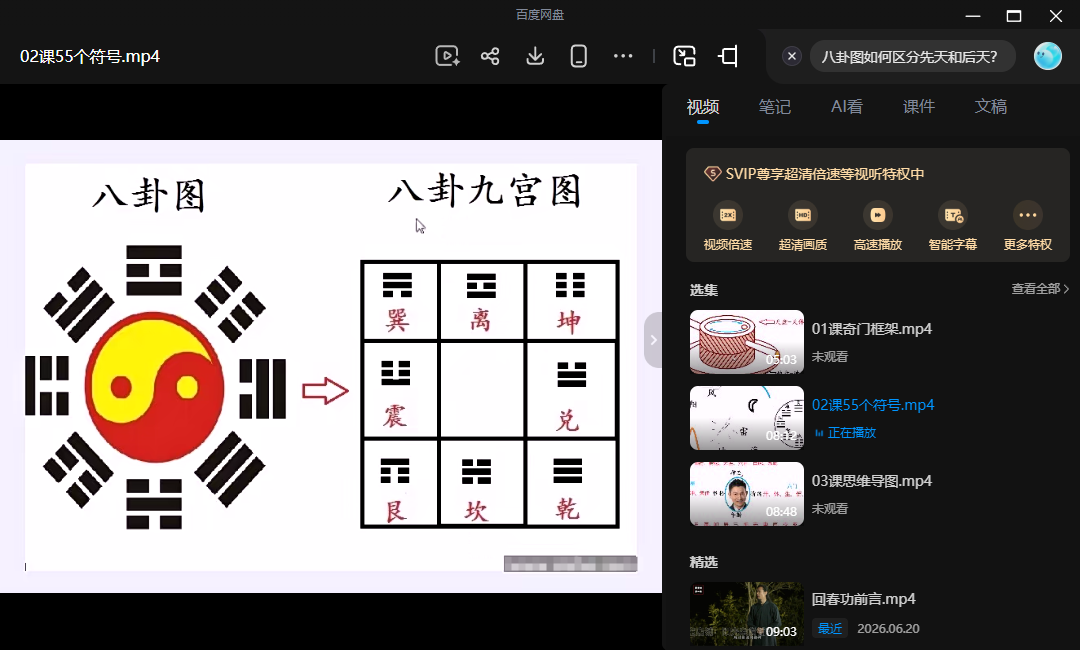Open thumbnail of 回春功前言.mp4
1080x650 pixels.
pyautogui.click(x=747, y=614)
